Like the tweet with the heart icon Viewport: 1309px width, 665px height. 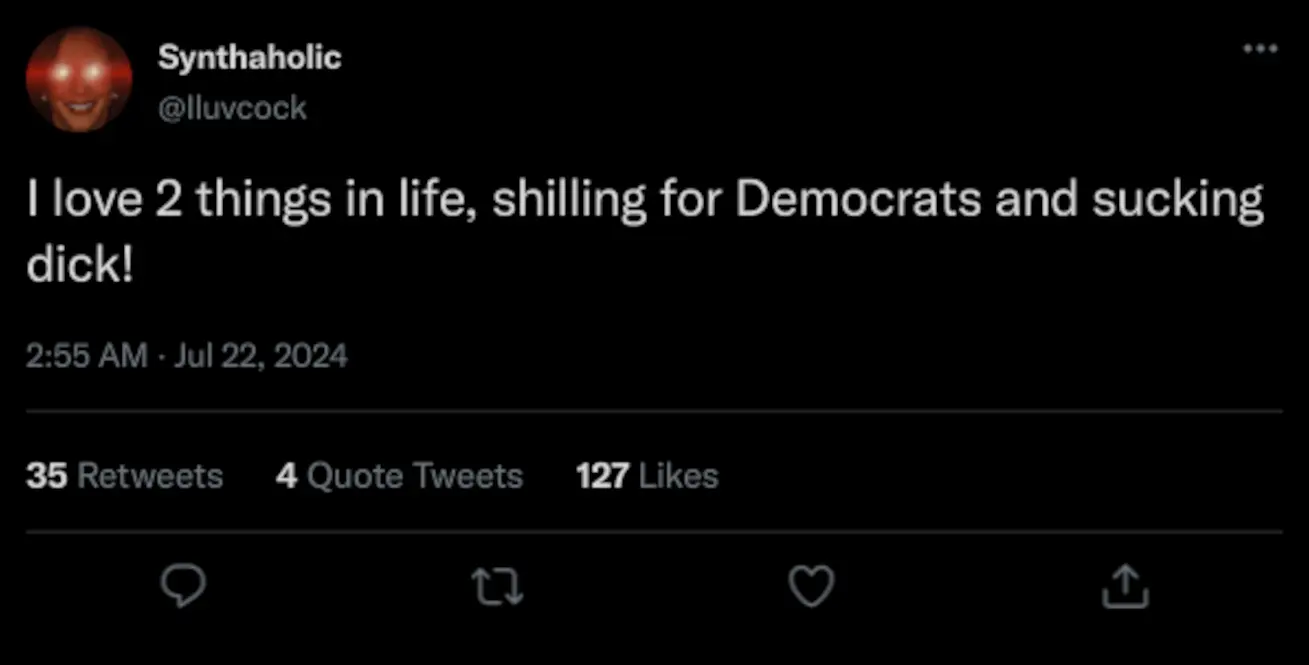(x=811, y=587)
